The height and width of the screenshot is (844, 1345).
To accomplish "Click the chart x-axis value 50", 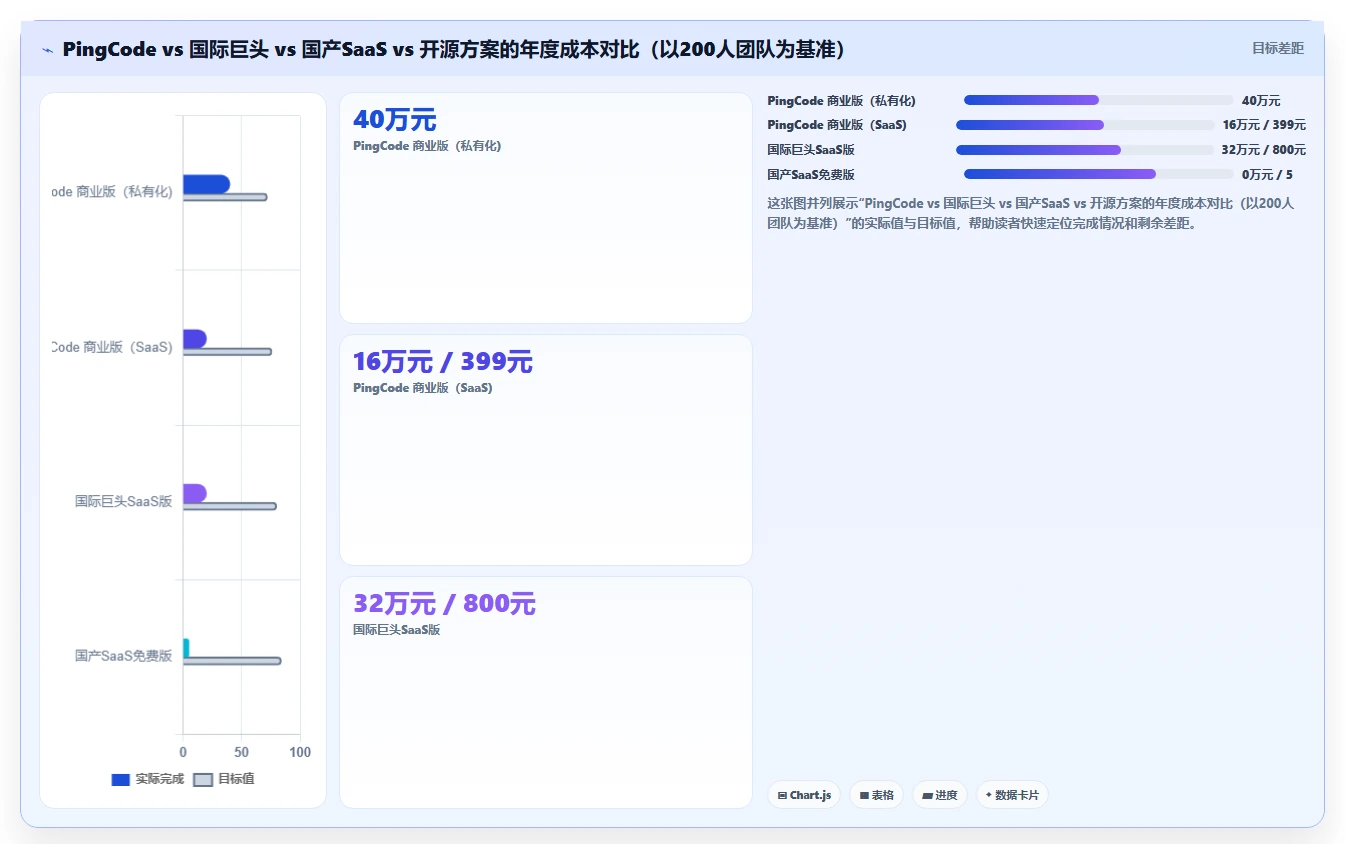I will tap(241, 752).
